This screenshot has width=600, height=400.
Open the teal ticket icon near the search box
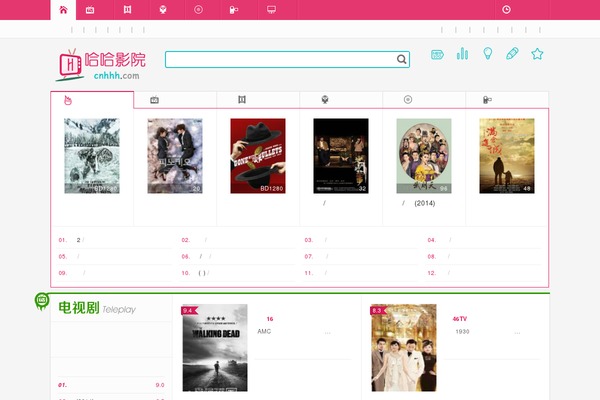(437, 55)
